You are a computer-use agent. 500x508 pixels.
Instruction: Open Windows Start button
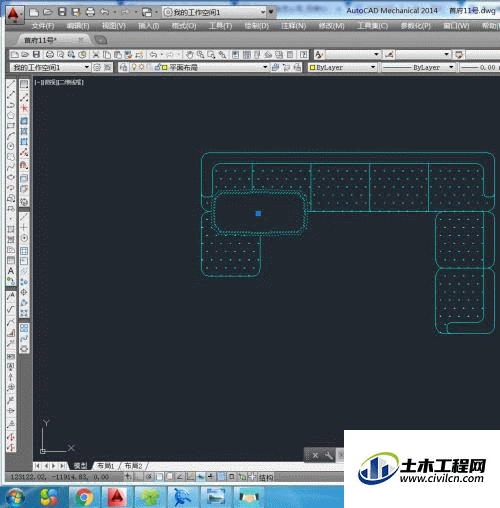click(x=16, y=497)
